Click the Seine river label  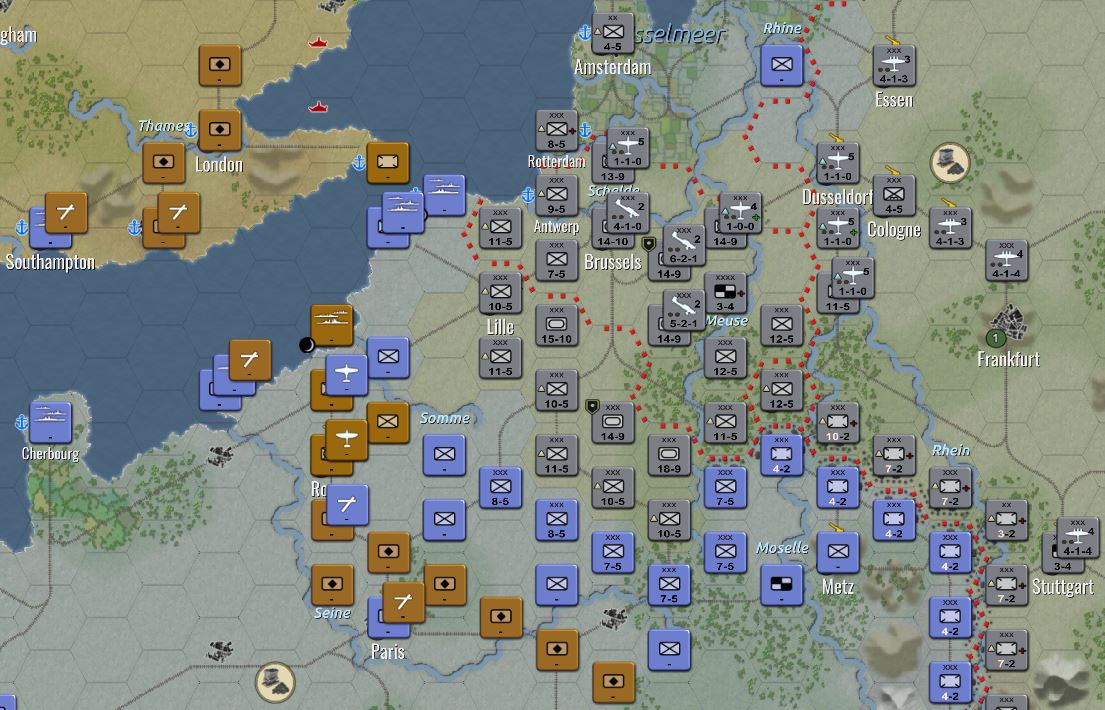tap(332, 613)
